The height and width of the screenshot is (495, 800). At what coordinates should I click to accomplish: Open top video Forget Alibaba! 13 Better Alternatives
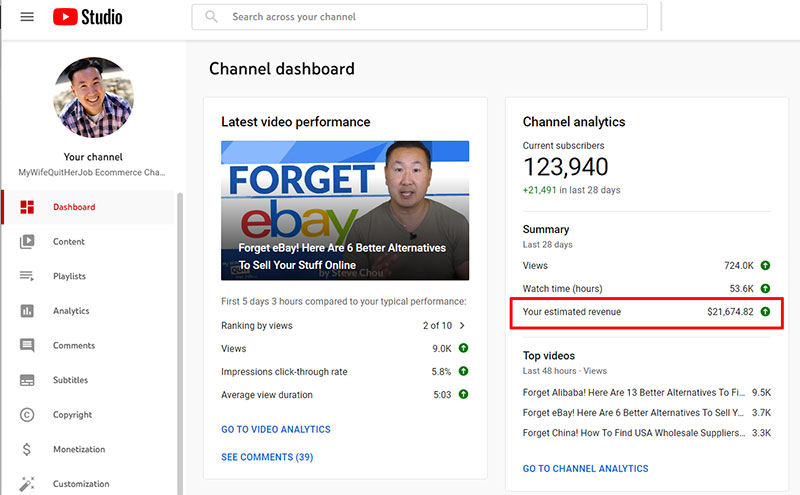(634, 392)
